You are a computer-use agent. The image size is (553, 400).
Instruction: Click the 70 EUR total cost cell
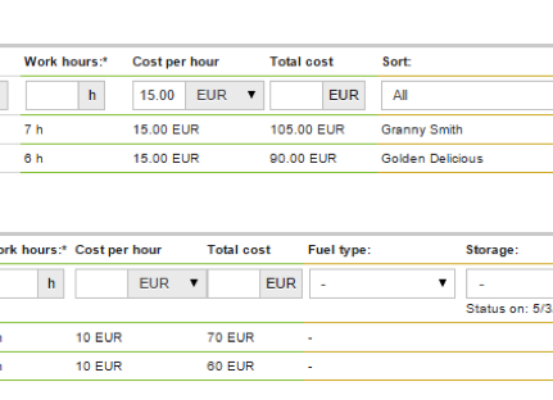point(230,338)
